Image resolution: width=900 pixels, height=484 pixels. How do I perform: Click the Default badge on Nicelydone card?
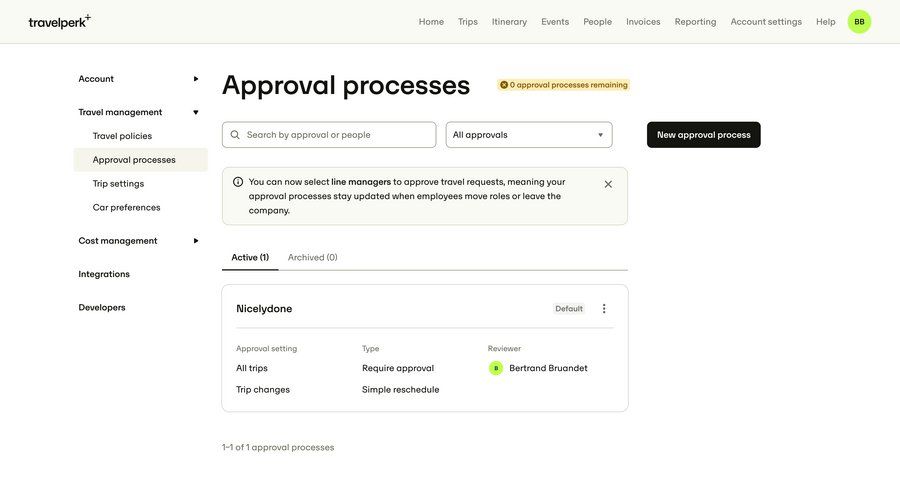click(x=569, y=309)
